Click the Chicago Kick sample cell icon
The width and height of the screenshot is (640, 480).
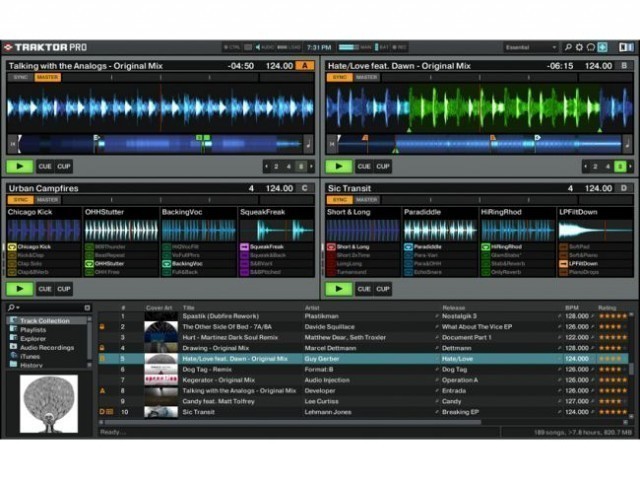pos(12,247)
